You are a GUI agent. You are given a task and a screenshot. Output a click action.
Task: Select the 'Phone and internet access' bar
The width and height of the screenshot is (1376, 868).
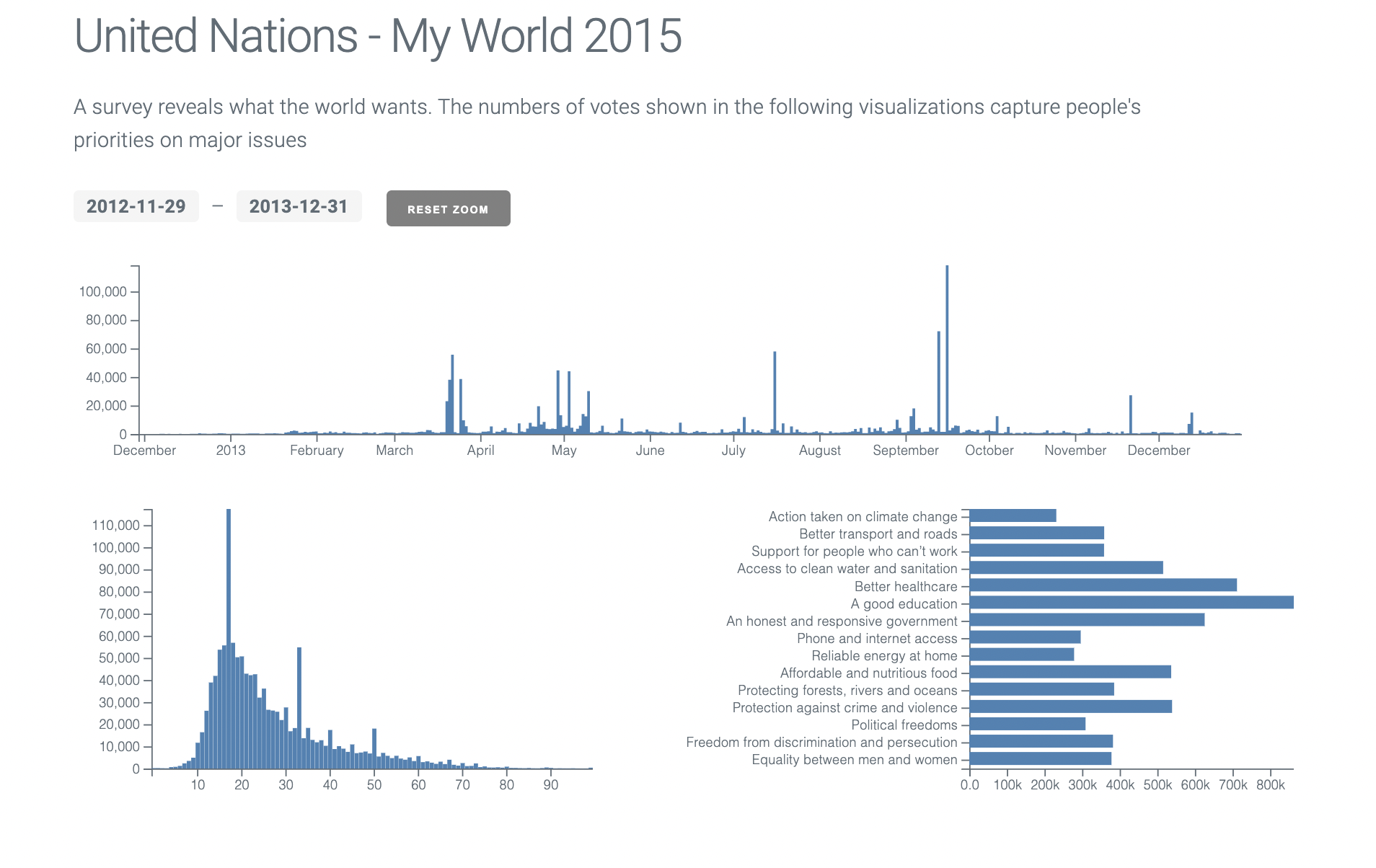pyautogui.click(x=1026, y=637)
